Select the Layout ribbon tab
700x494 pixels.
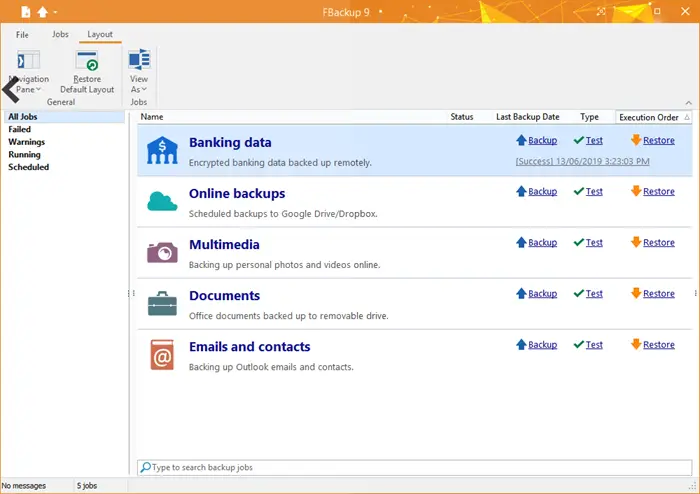tap(100, 34)
